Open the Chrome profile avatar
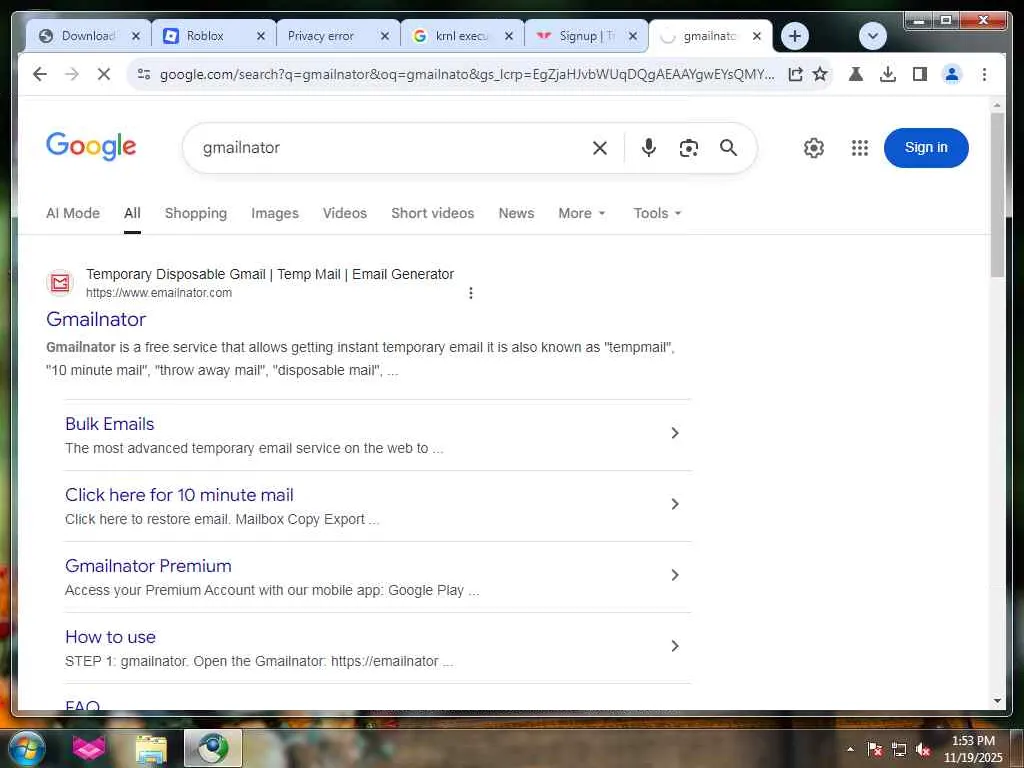The width and height of the screenshot is (1024, 768). click(952, 74)
